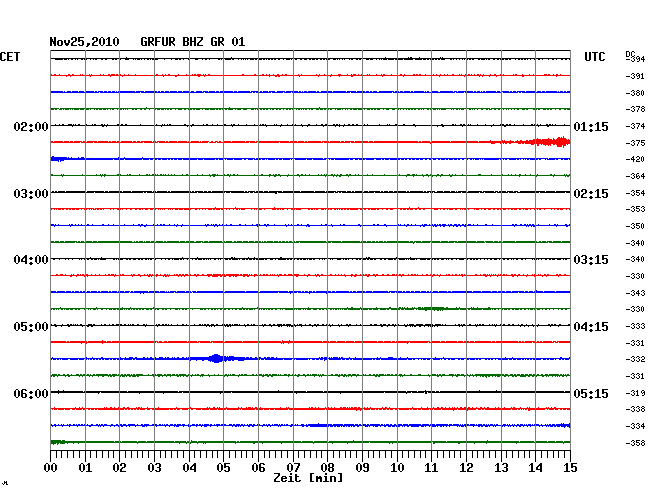
Task: Select the 05:00 CET time label
Action: [31, 327]
